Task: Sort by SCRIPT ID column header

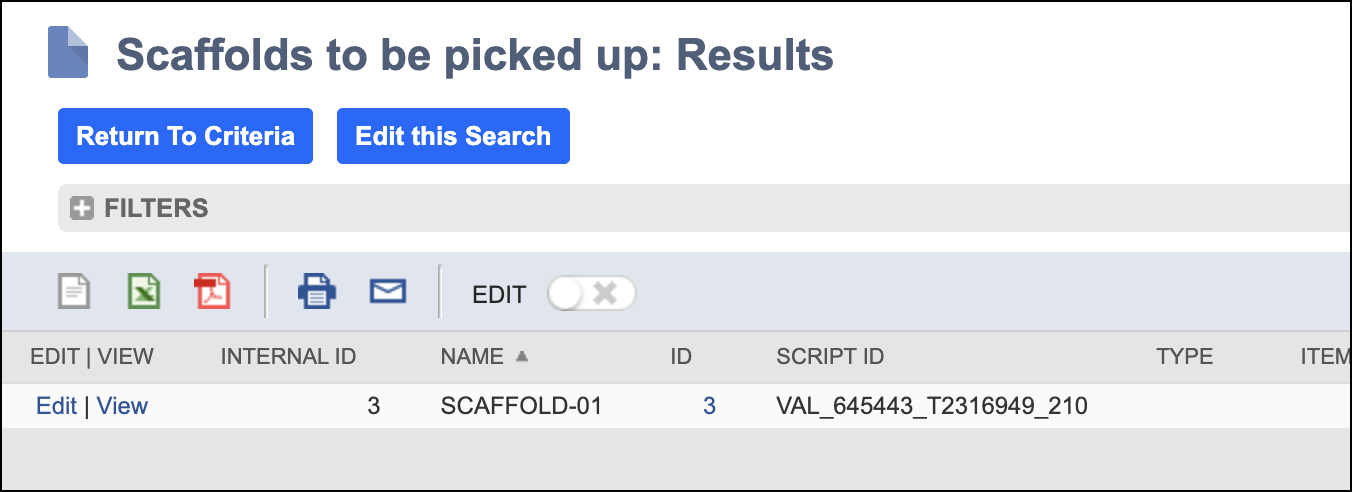Action: click(x=830, y=357)
